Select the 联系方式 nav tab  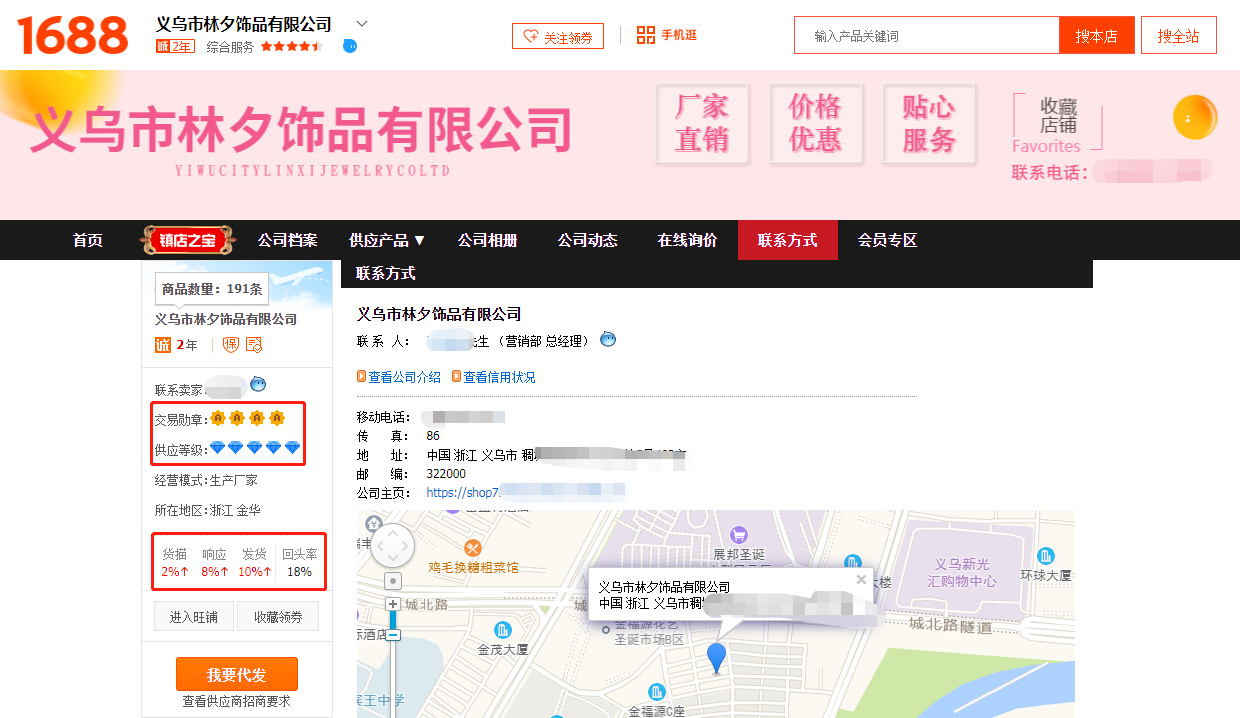point(788,240)
